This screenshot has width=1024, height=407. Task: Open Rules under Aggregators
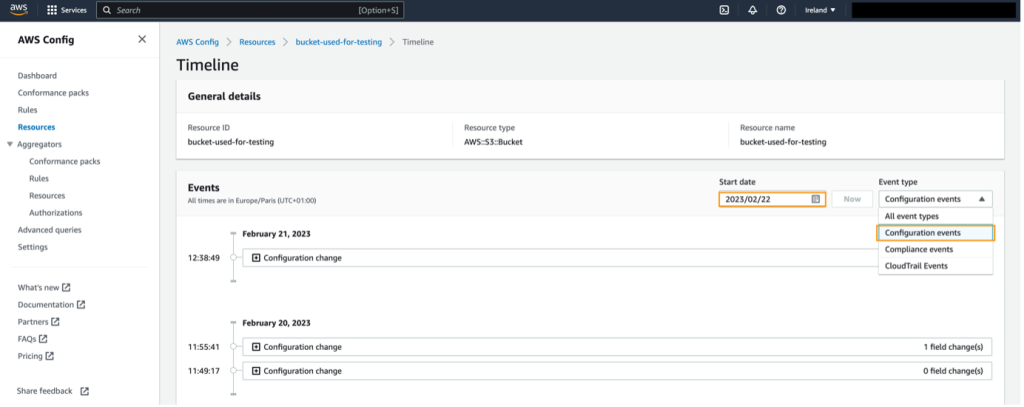pos(39,178)
